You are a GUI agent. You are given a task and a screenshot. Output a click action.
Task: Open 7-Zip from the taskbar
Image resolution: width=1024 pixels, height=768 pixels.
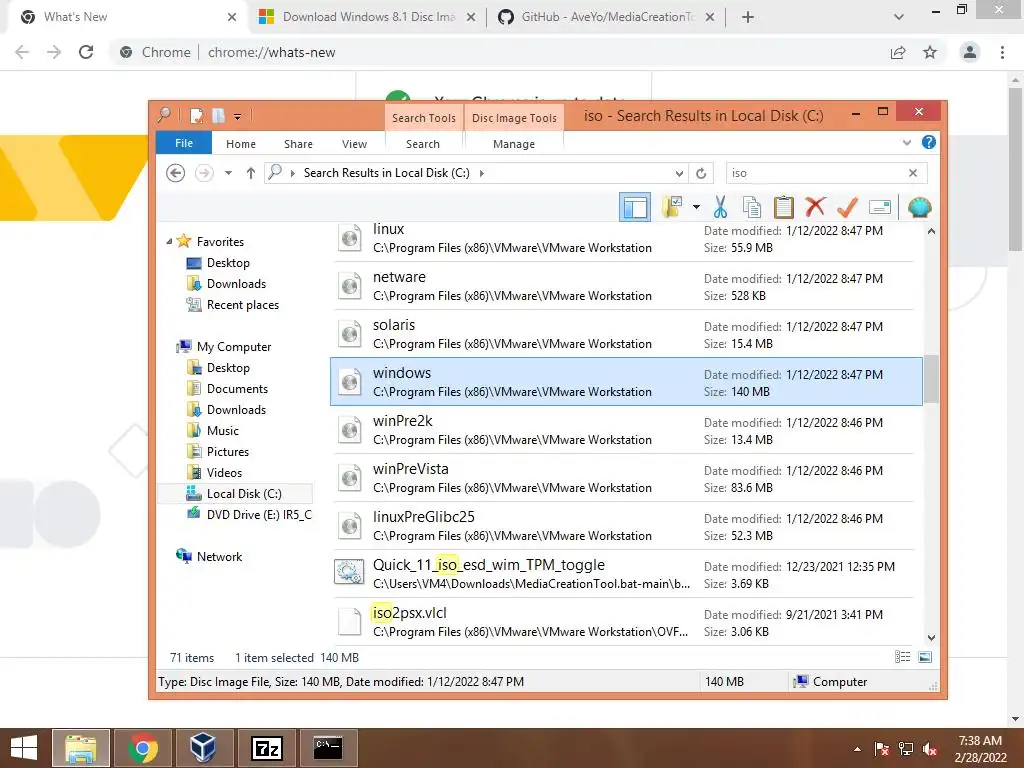coord(266,748)
